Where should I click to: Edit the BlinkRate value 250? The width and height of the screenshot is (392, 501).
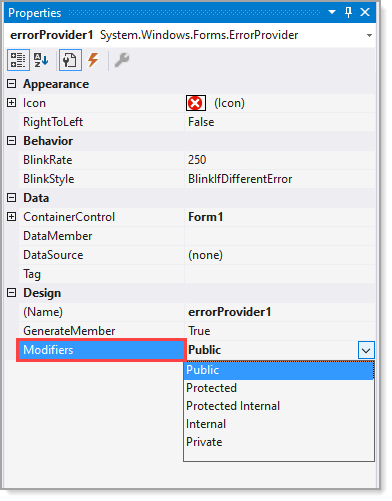pyautogui.click(x=197, y=160)
